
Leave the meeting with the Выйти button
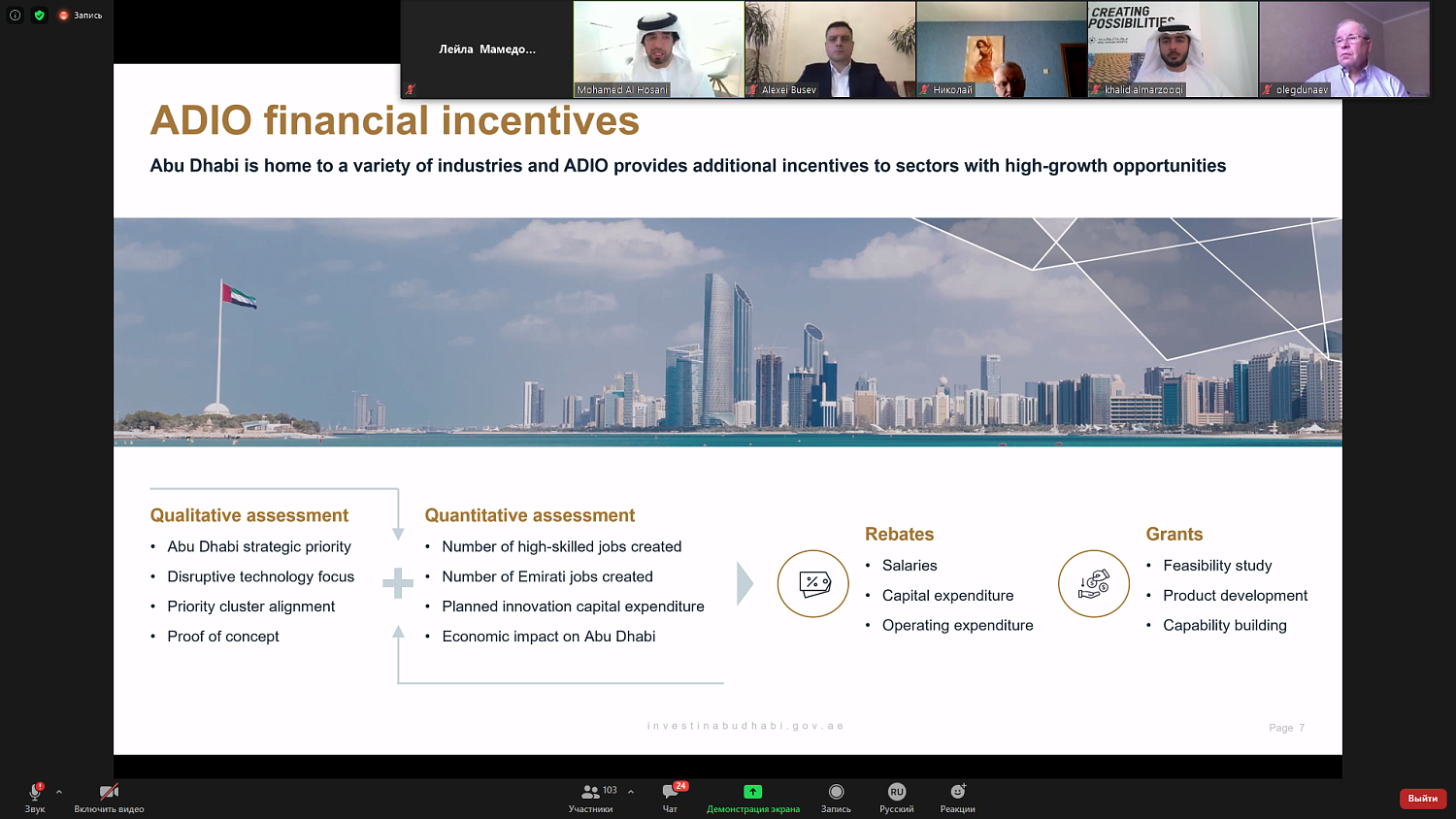1423,798
